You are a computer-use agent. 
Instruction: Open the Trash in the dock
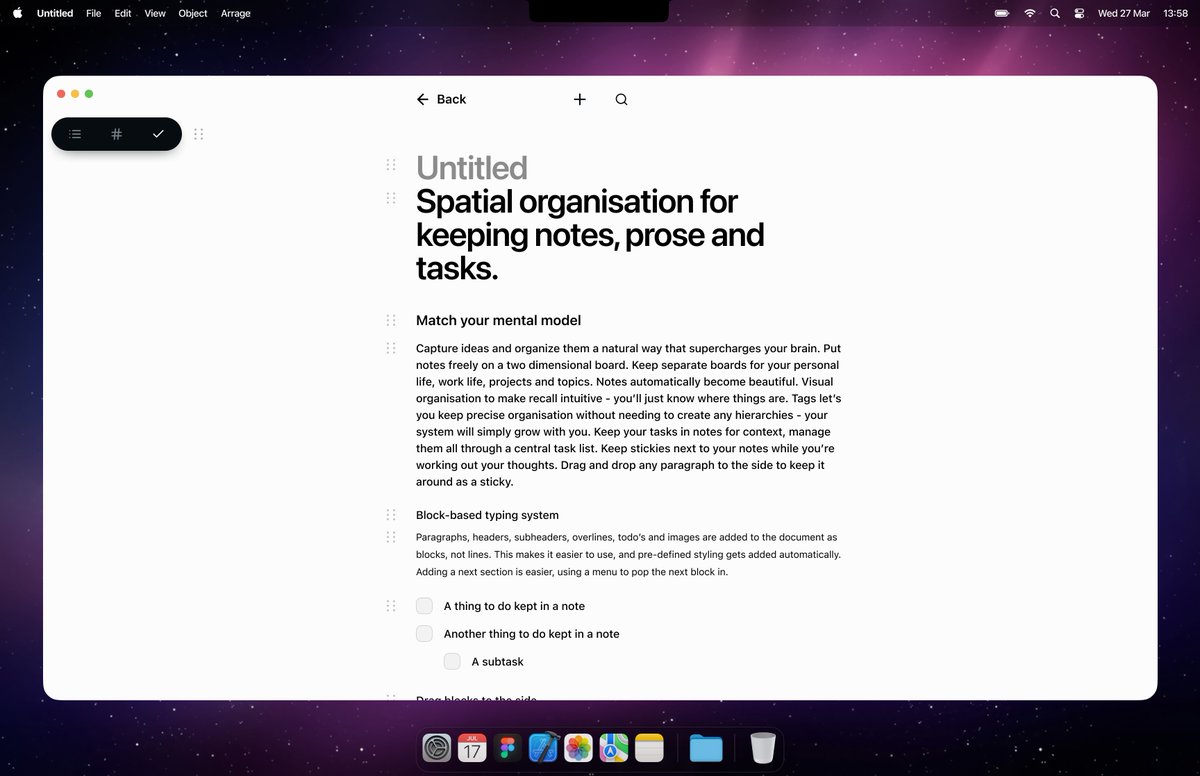762,748
